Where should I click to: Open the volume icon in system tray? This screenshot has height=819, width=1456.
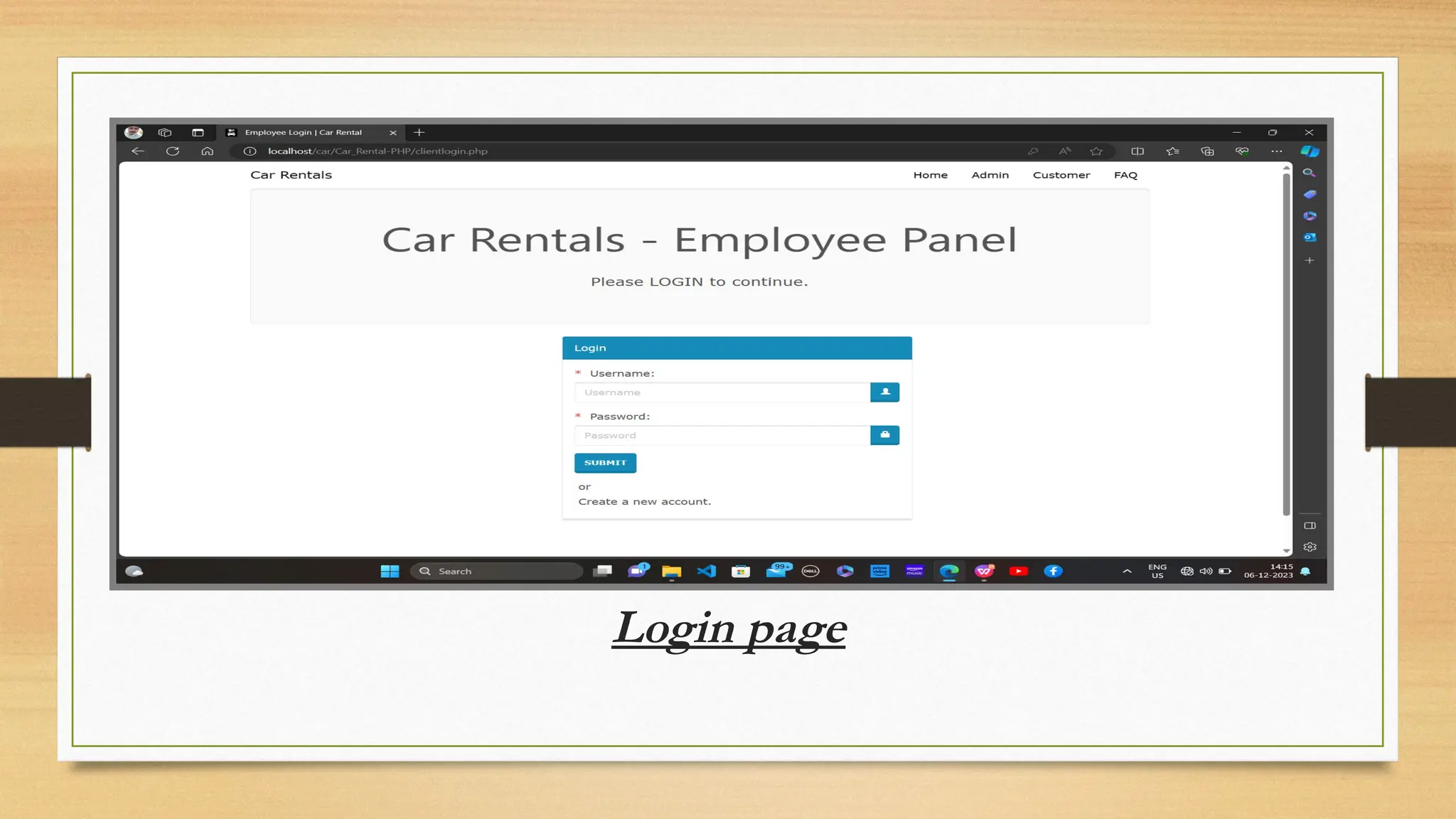[x=1206, y=572]
